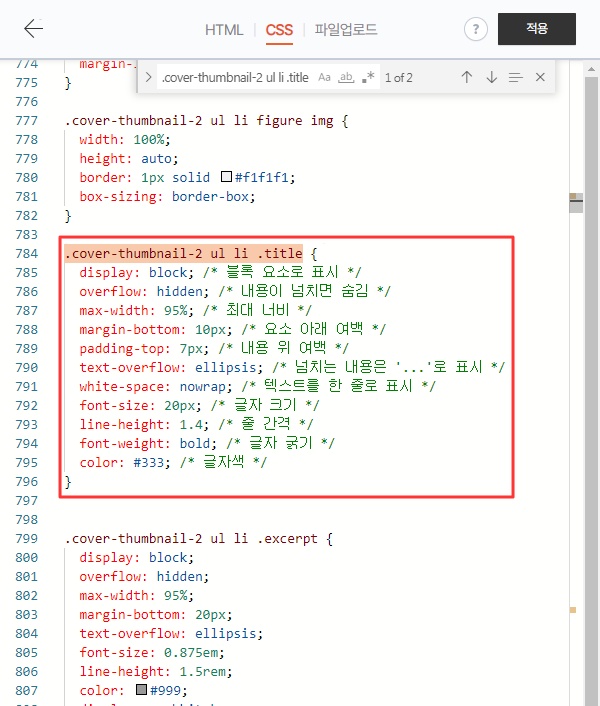Select the CSS tab
Image resolution: width=600 pixels, height=706 pixels.
tap(279, 30)
